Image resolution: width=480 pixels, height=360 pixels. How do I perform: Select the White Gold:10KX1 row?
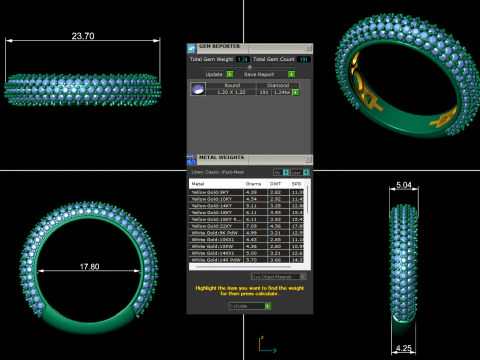[x=246, y=239]
